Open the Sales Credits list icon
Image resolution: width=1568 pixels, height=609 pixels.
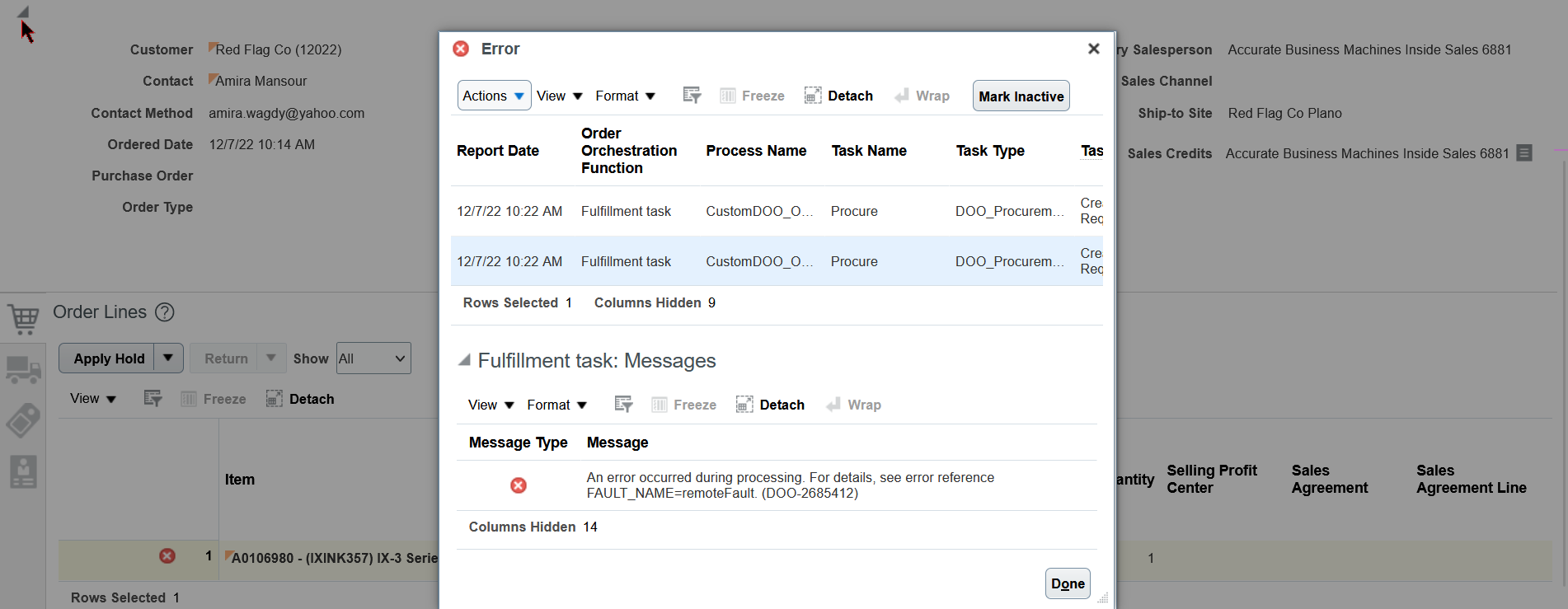[1524, 153]
